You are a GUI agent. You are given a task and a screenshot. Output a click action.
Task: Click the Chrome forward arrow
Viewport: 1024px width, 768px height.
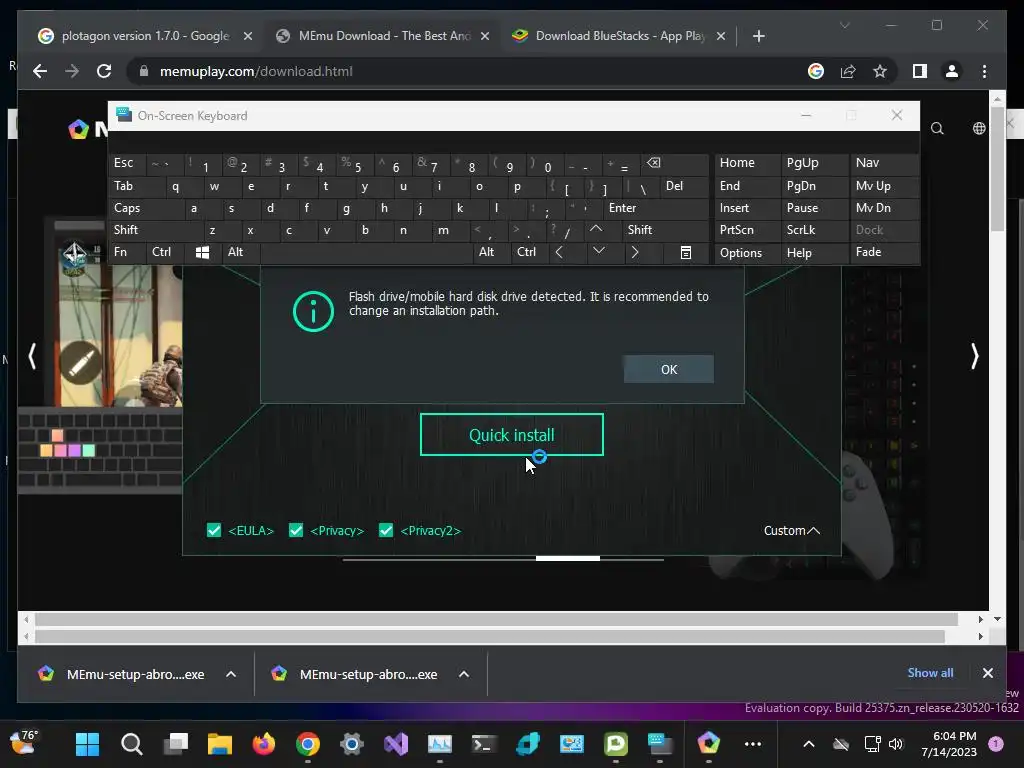(x=72, y=71)
